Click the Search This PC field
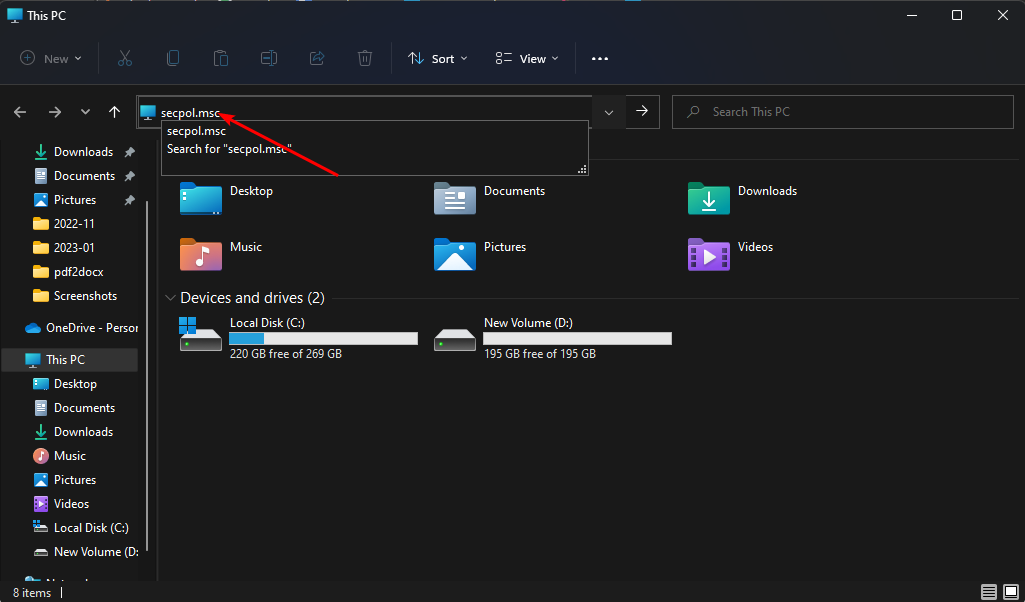Image resolution: width=1025 pixels, height=602 pixels. (x=843, y=112)
